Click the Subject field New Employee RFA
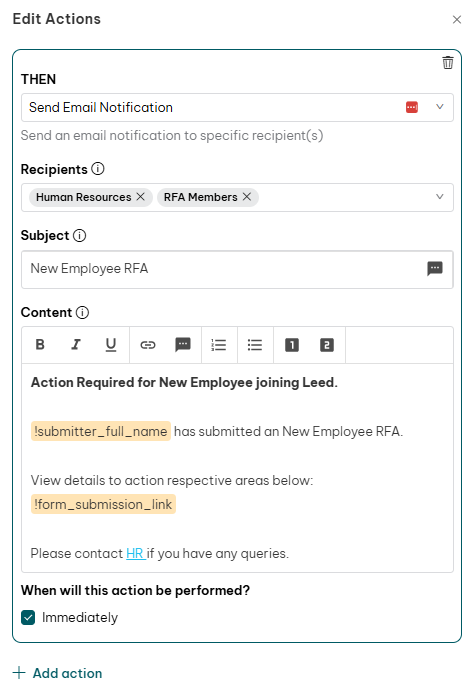Viewport: 465px width, 682px height. 237,269
